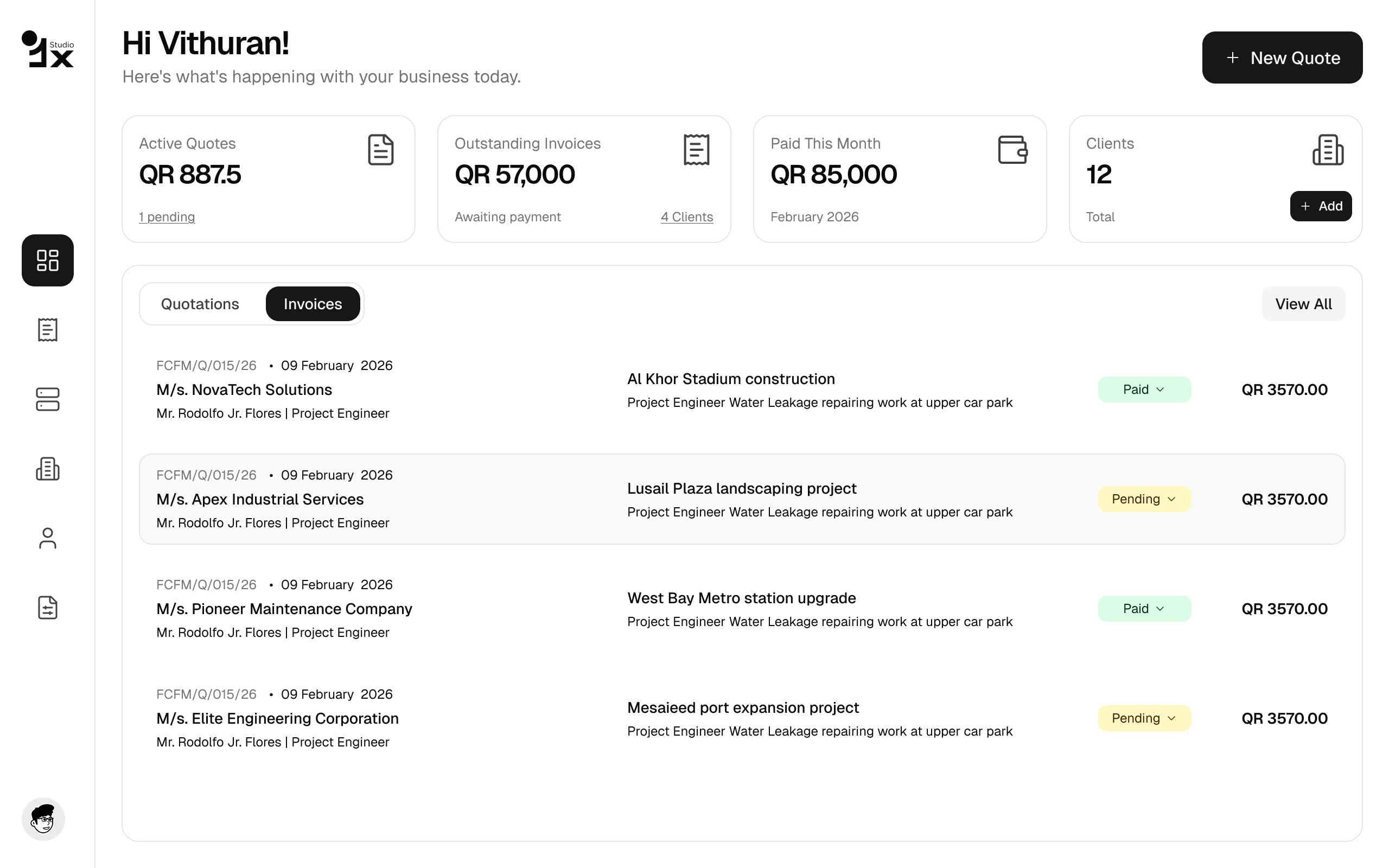Select M/s. Elite Engineering Corporation invoice name

277,719
